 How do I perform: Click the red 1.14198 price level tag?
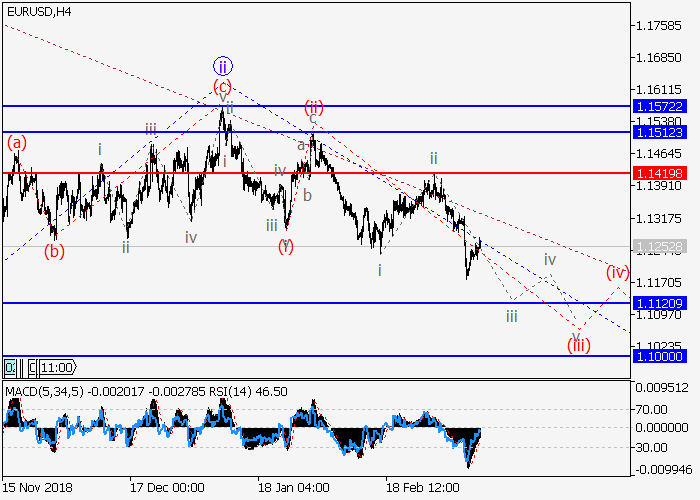tap(659, 173)
